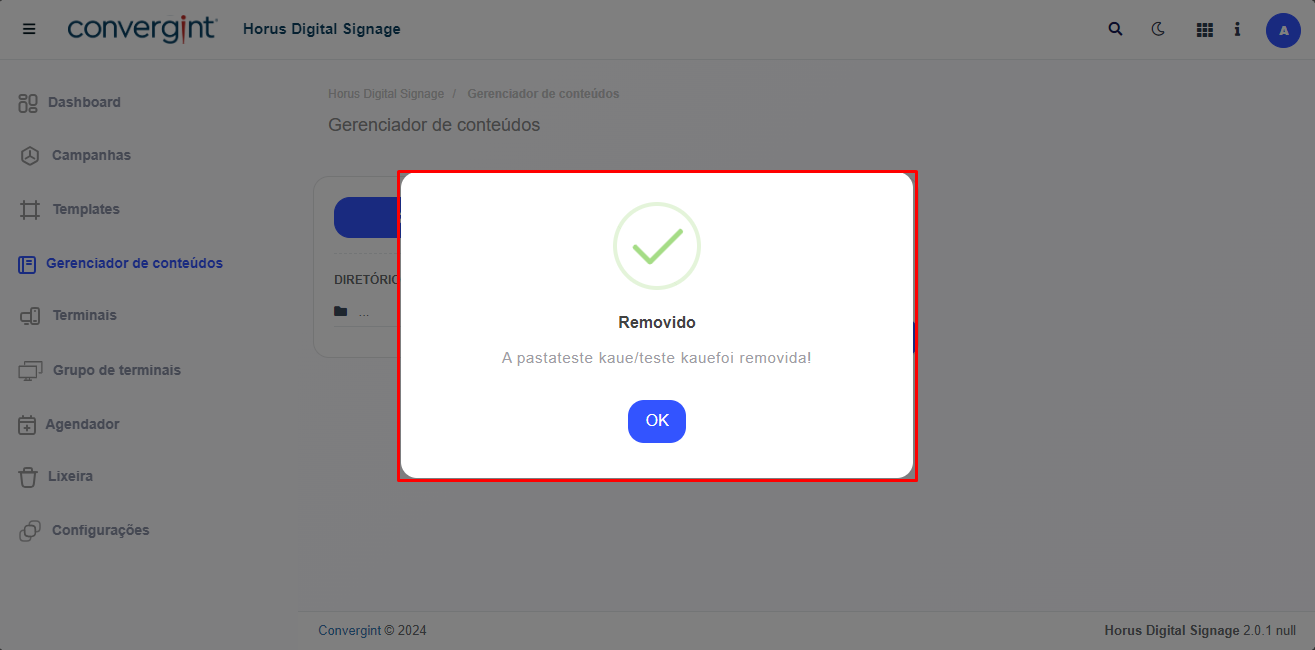The image size is (1315, 650).
Task: Click the Convergint logo
Action: tap(141, 29)
